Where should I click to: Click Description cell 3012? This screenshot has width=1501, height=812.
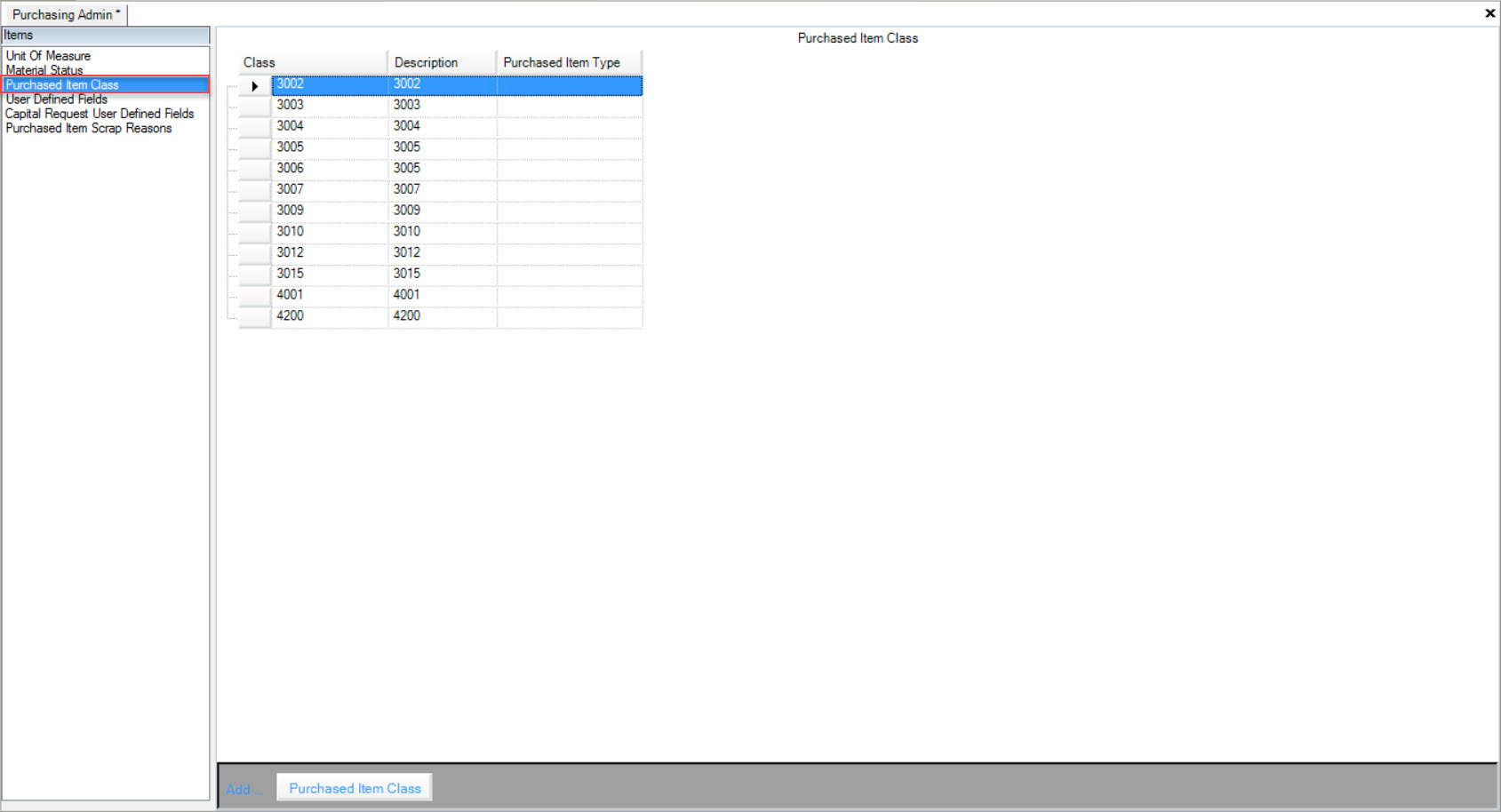[x=443, y=253]
